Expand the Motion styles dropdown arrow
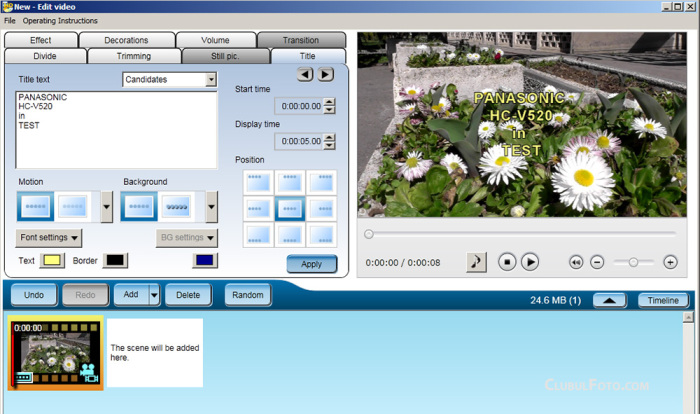The height and width of the screenshot is (414, 700). click(x=106, y=206)
